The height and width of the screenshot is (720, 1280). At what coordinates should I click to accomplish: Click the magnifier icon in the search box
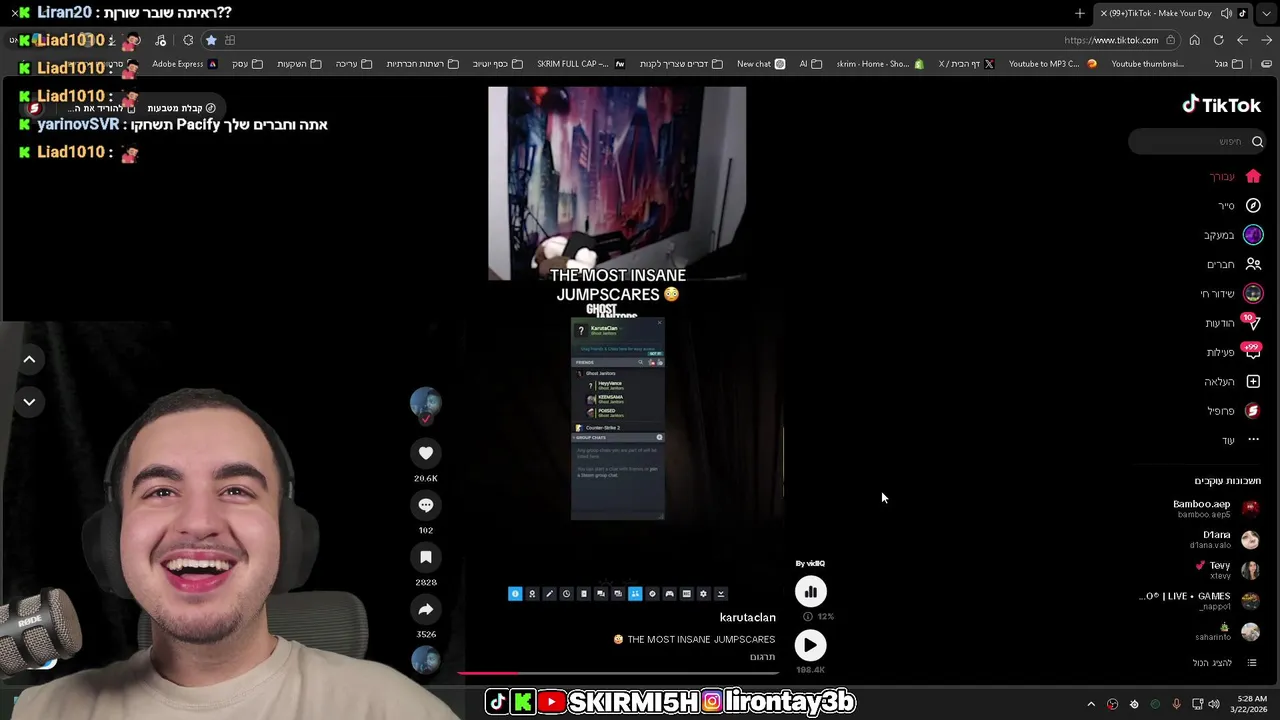[x=1257, y=142]
